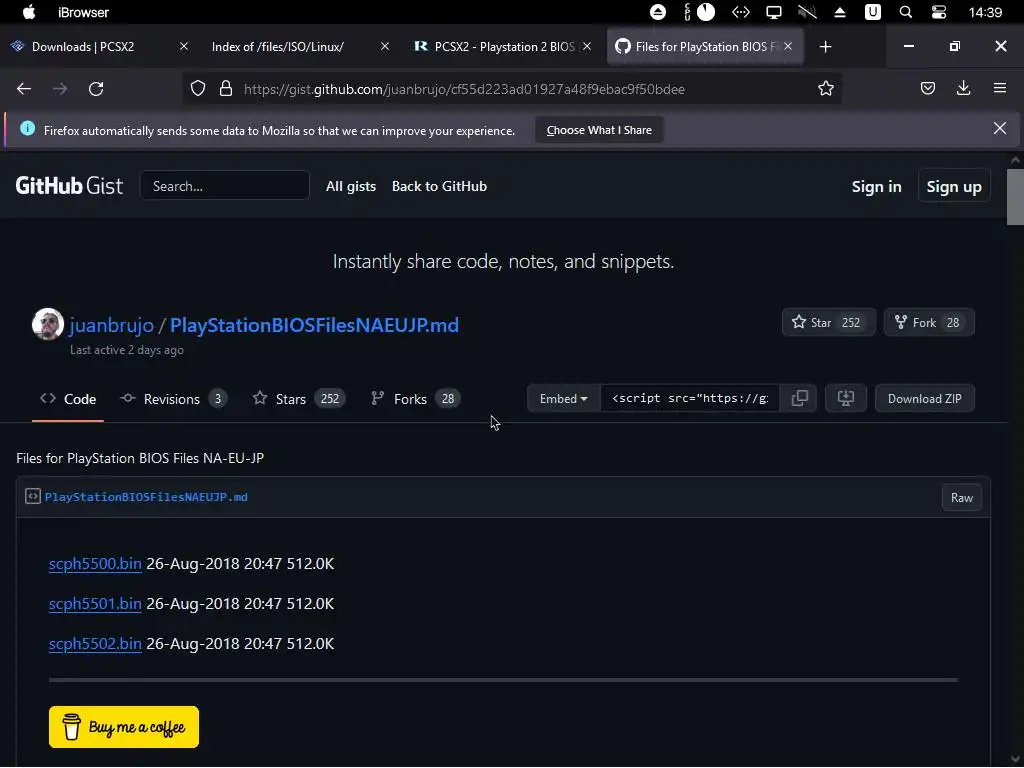Open the tracking protection shield icon

198,89
